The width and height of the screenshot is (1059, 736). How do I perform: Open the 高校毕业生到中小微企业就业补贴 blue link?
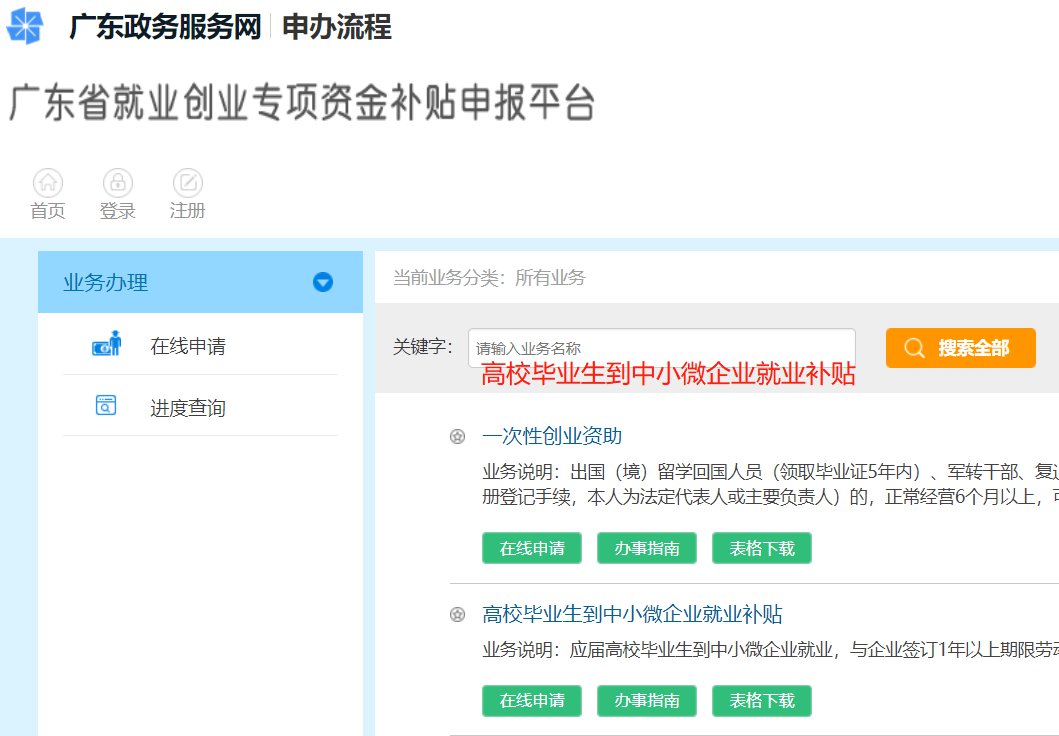pyautogui.click(x=632, y=614)
